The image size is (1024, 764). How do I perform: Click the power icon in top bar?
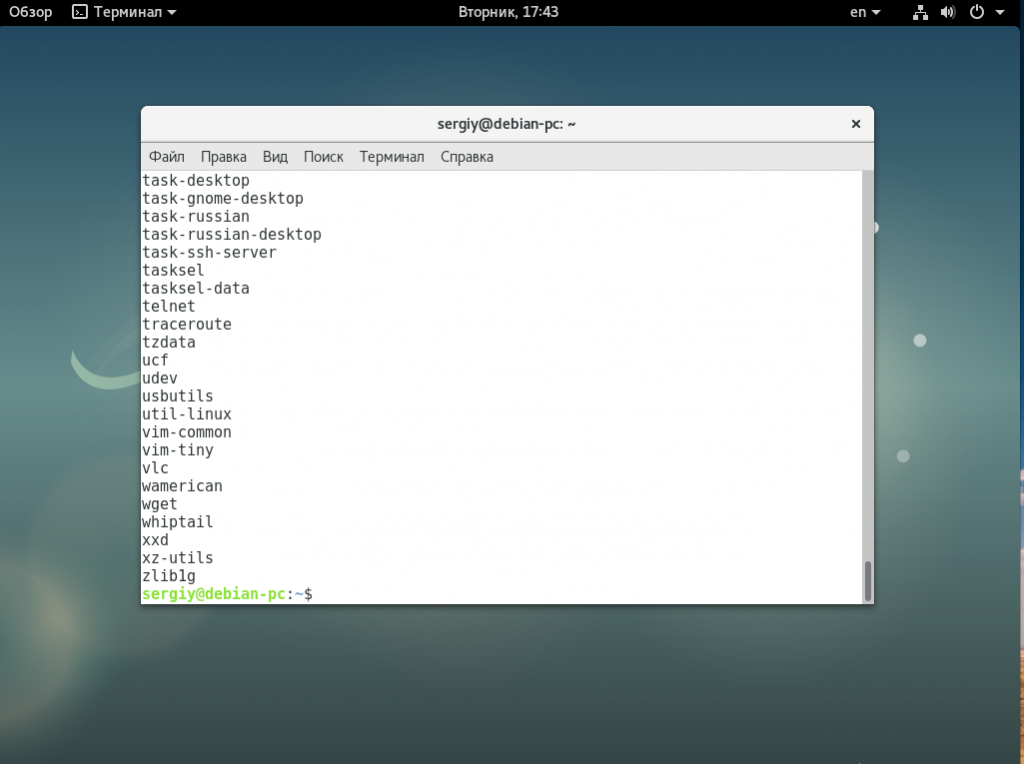coord(977,12)
